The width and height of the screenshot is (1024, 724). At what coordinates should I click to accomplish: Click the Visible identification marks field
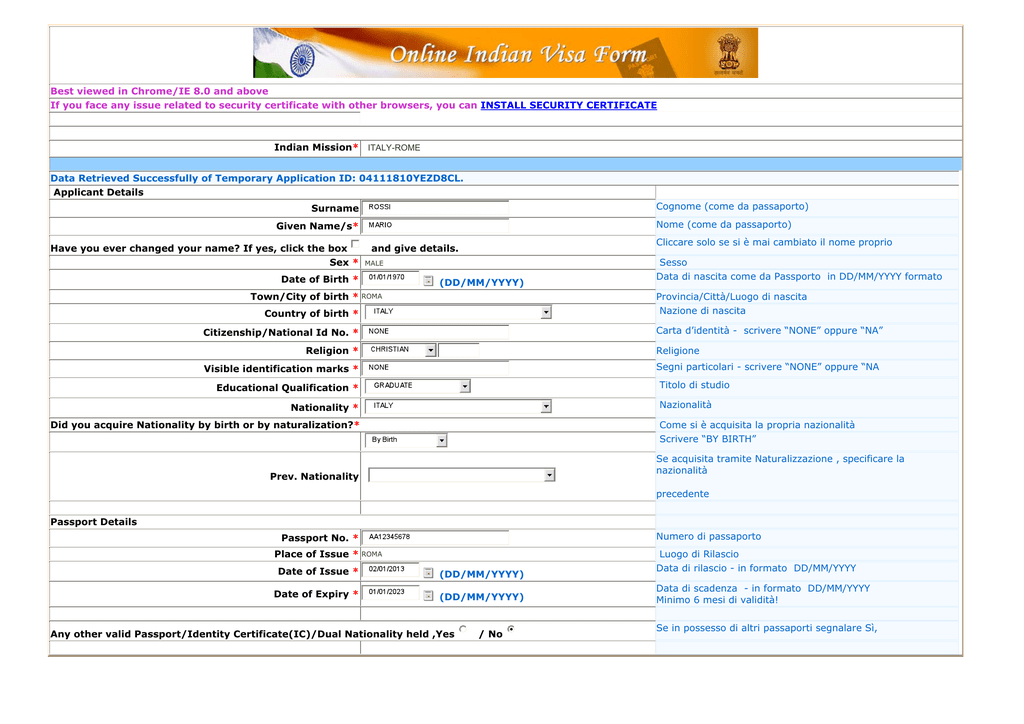435,368
